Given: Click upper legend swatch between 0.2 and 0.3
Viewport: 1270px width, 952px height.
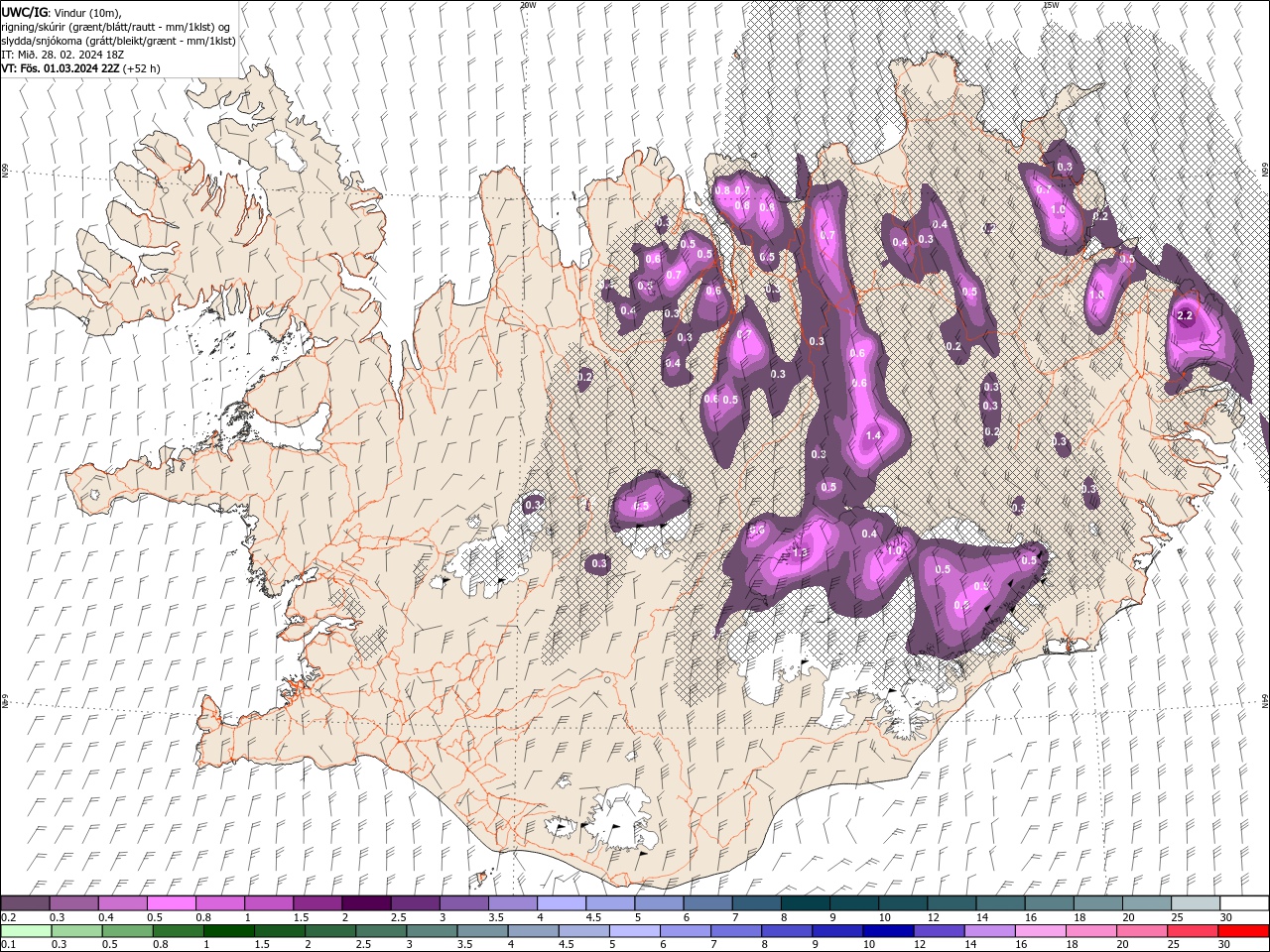Looking at the screenshot, I should click(x=25, y=903).
